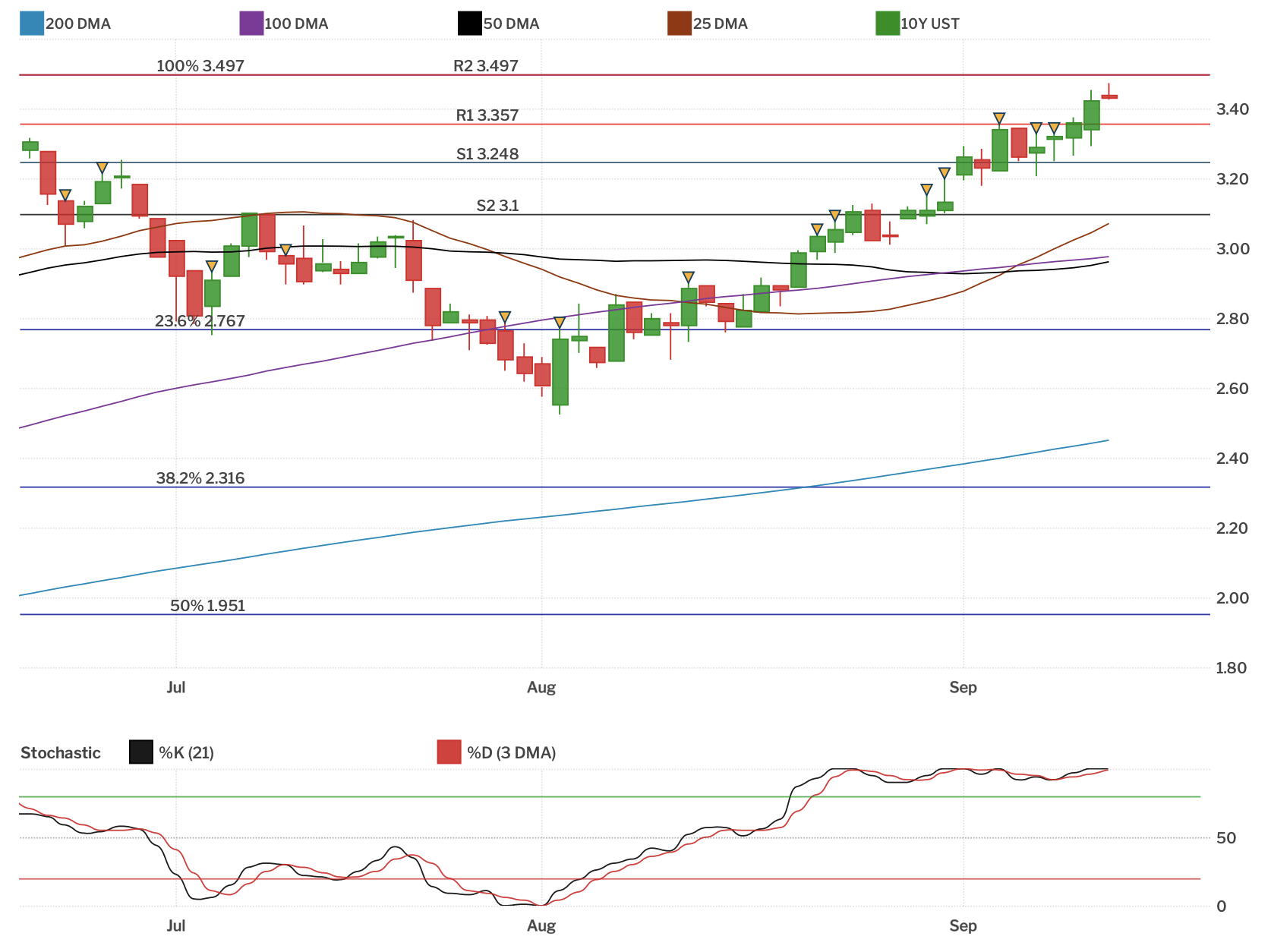1271x952 pixels.
Task: Click the 3.00 price axis value
Action: 1232,249
